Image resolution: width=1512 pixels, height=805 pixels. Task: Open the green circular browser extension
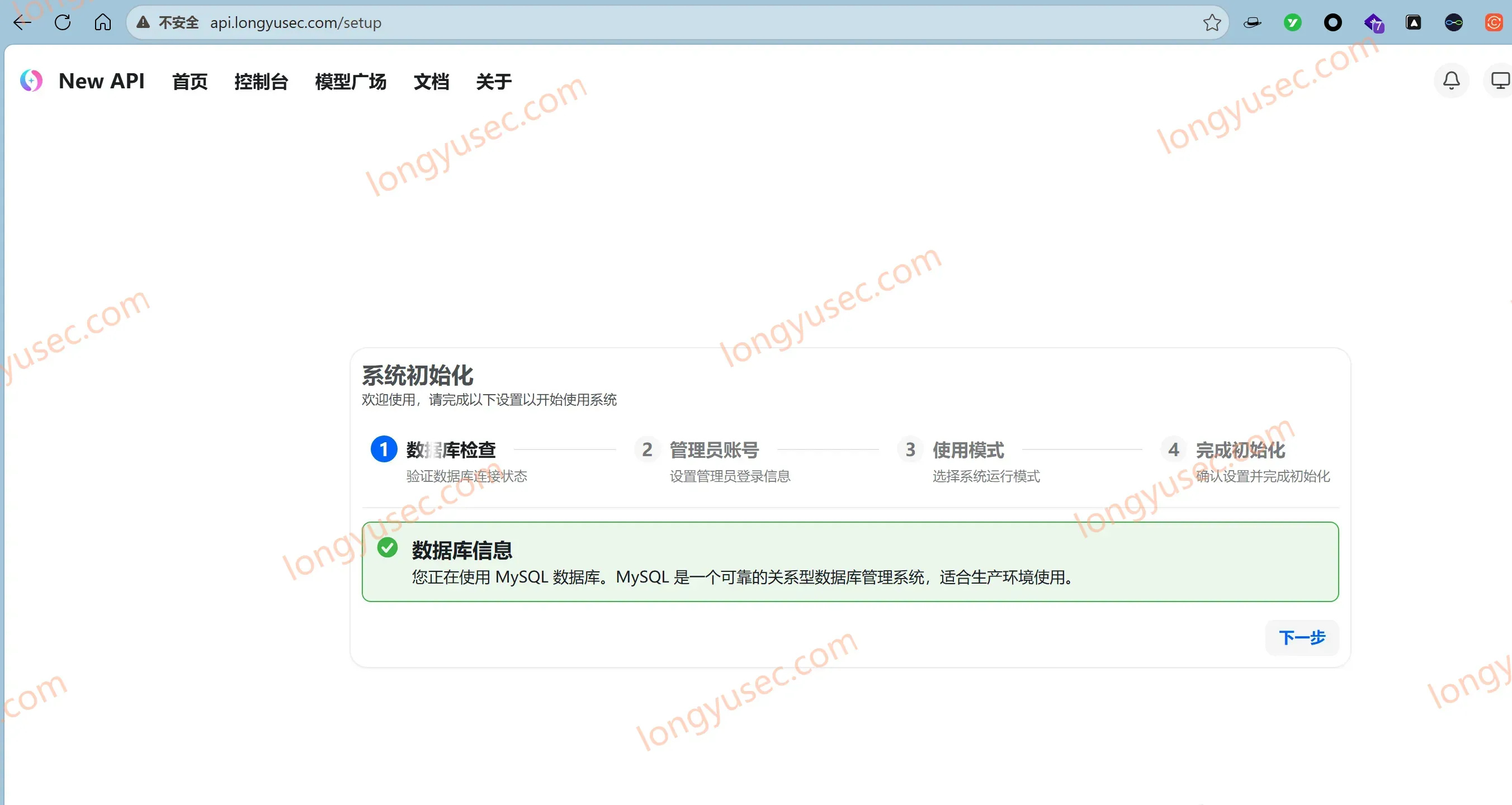(1292, 23)
